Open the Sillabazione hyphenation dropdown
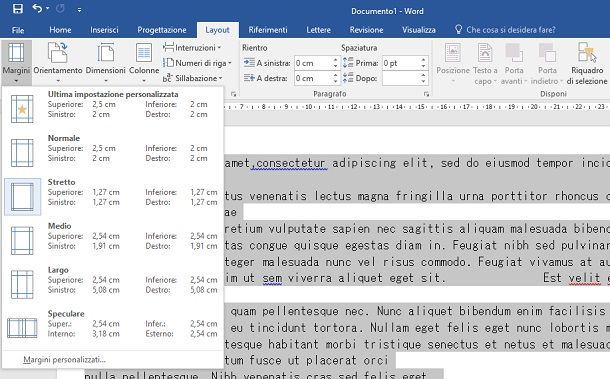This screenshot has width=610, height=379. click(193, 78)
